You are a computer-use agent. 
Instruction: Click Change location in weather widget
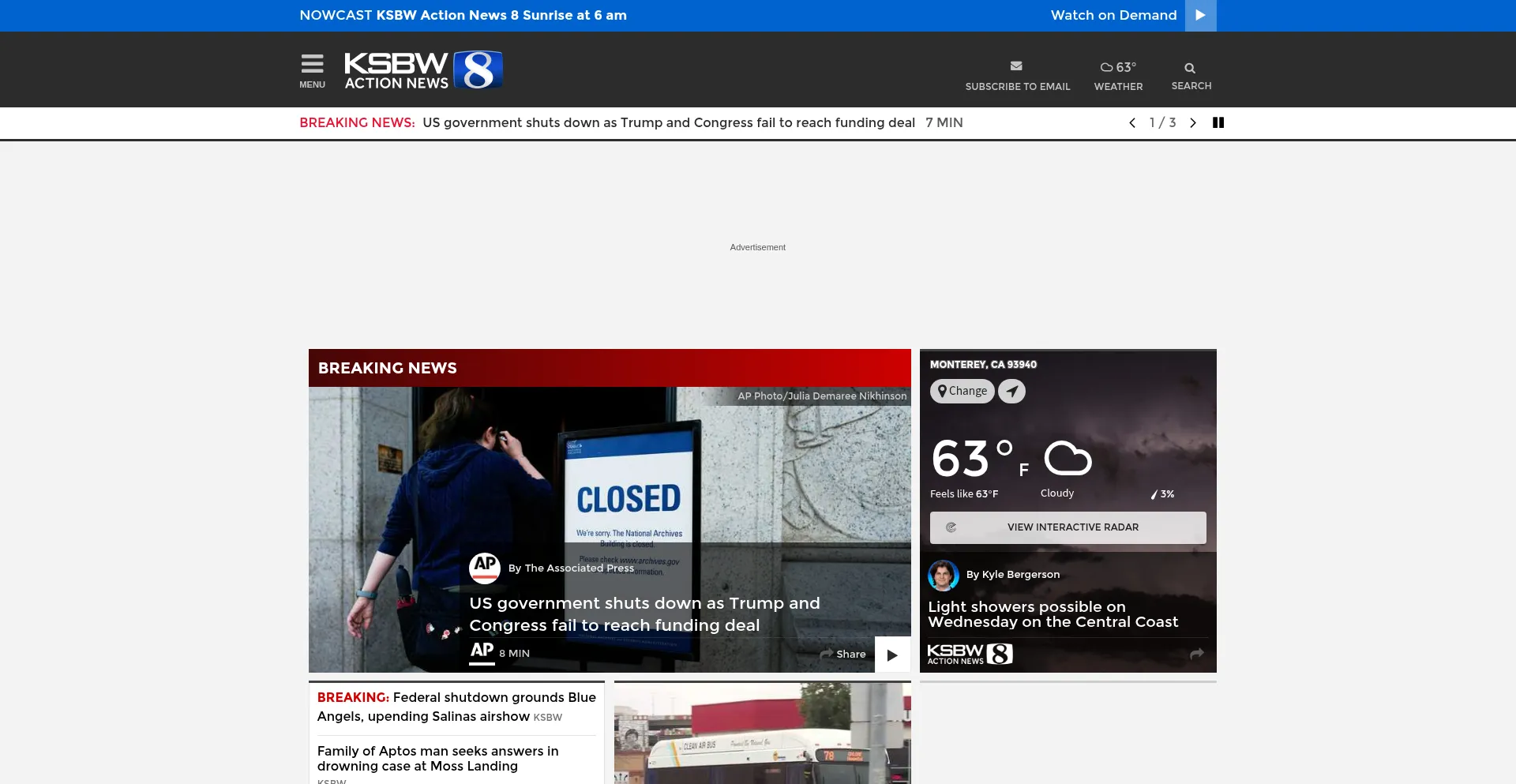click(962, 392)
